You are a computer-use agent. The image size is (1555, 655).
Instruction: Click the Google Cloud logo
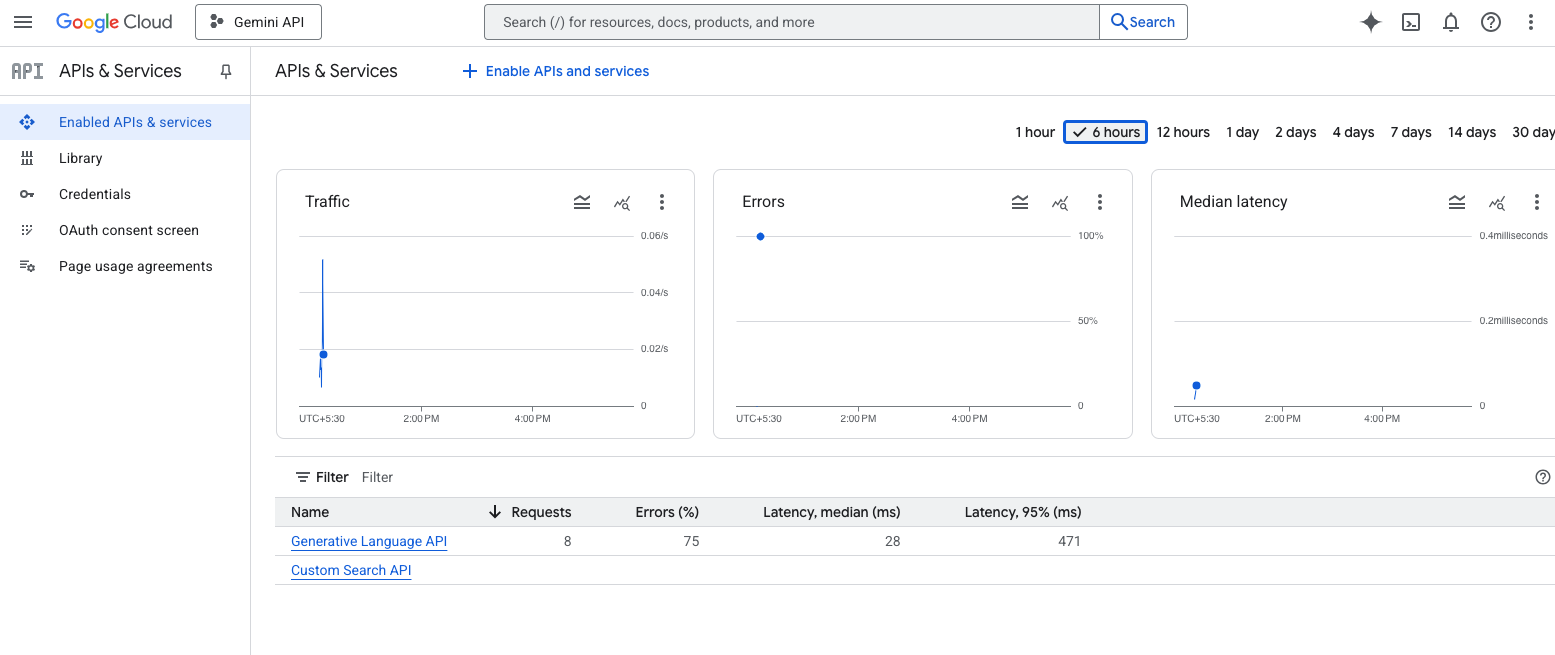point(114,22)
